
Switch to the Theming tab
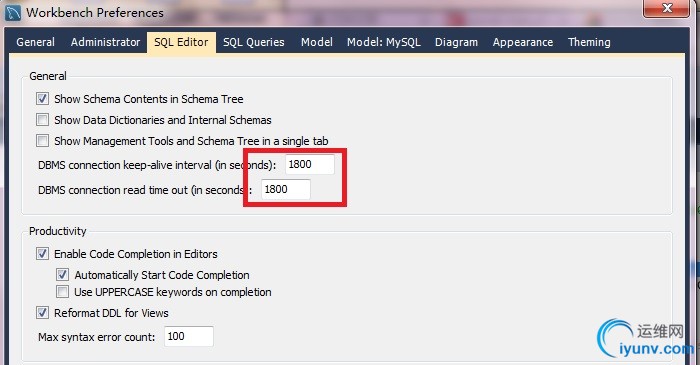click(589, 42)
